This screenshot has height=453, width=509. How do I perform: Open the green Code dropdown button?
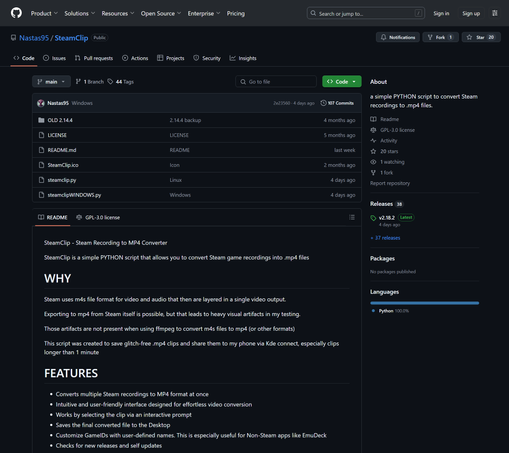pyautogui.click(x=342, y=82)
